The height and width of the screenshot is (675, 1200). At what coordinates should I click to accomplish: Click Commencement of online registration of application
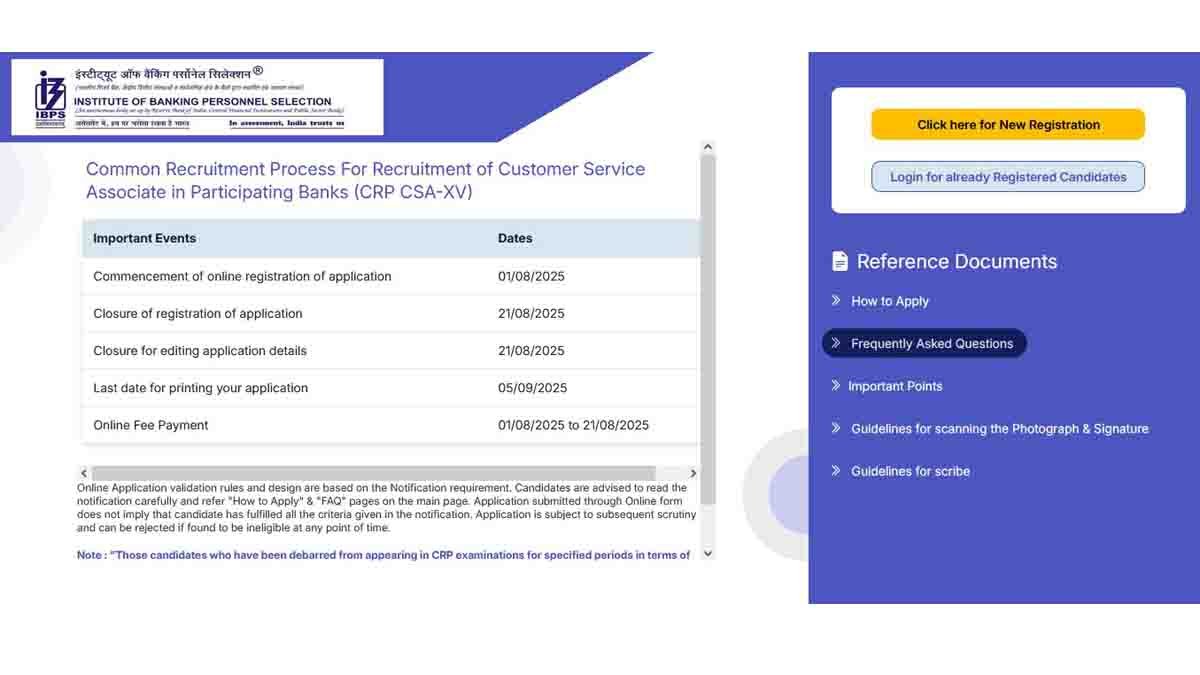[242, 276]
